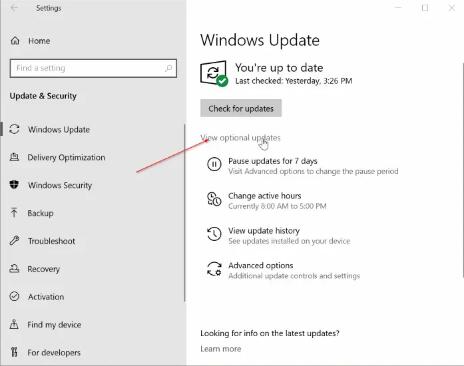Viewport: 464px width, 366px height.
Task: Open Windows Security section
Action: click(60, 185)
